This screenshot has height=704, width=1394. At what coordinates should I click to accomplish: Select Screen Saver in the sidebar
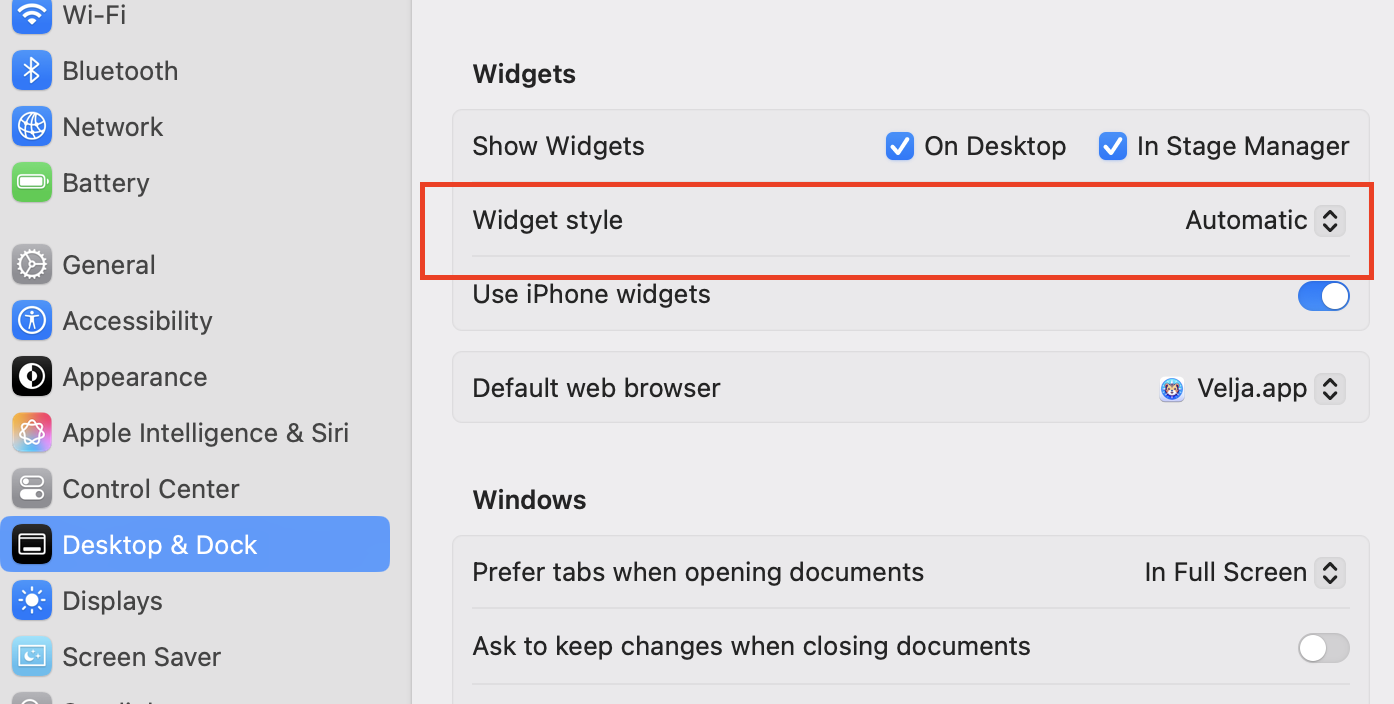(141, 657)
